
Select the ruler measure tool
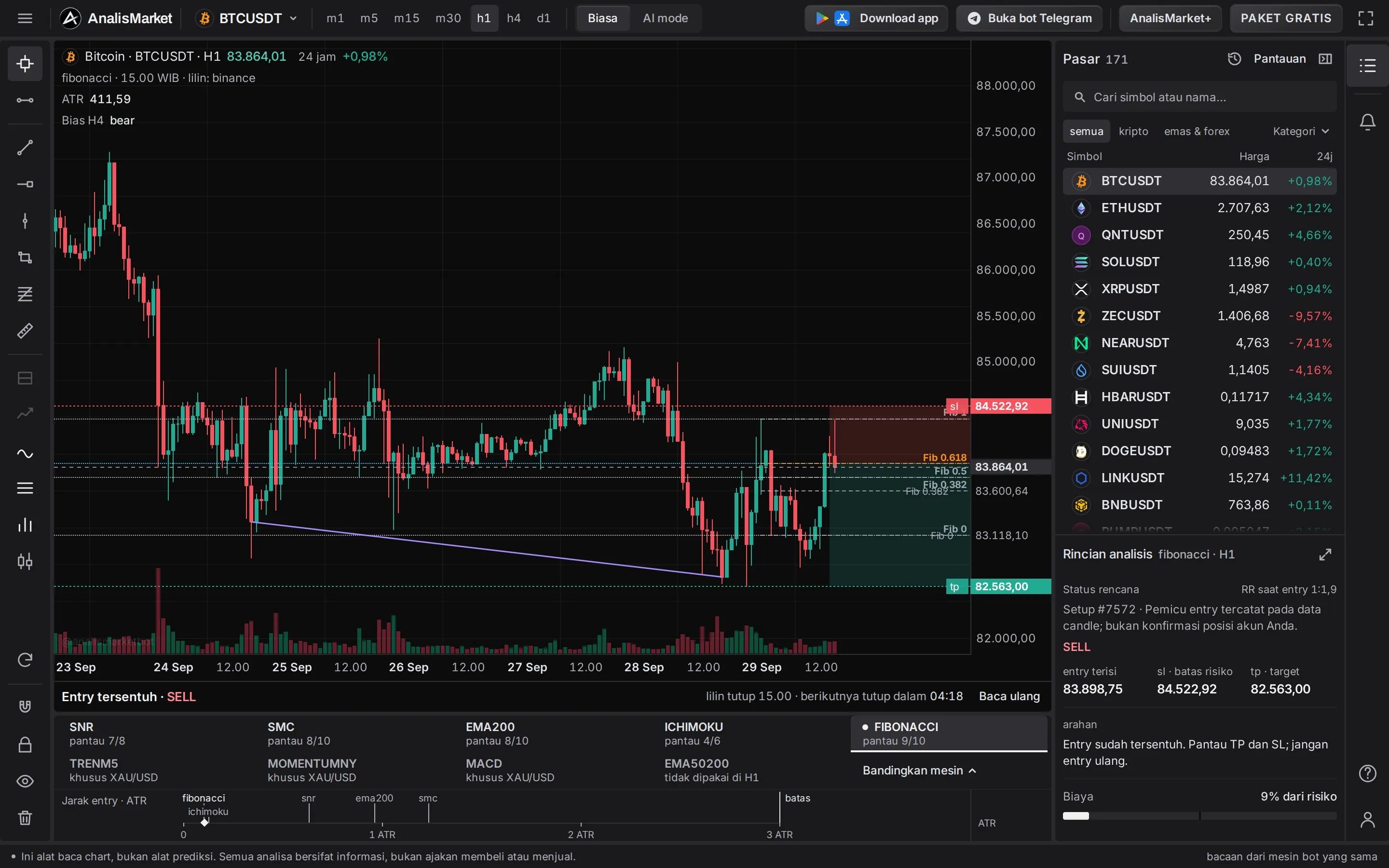(25, 331)
